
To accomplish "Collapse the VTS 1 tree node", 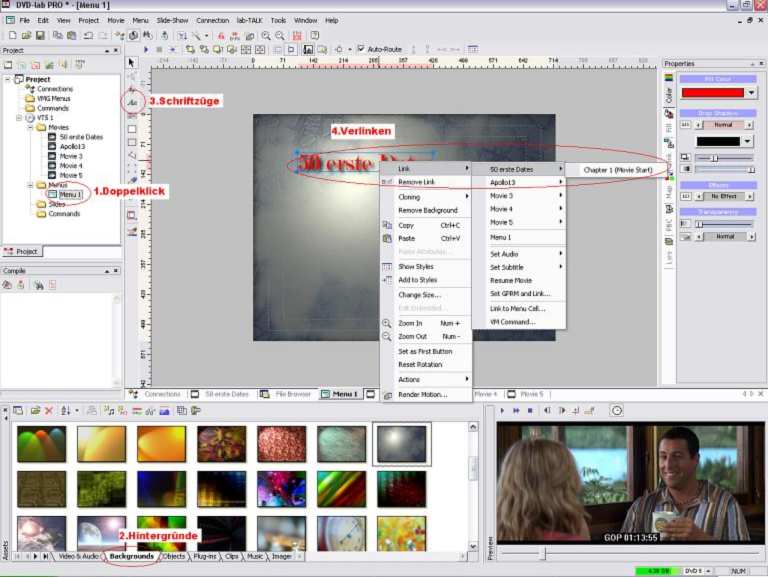I will pos(18,118).
